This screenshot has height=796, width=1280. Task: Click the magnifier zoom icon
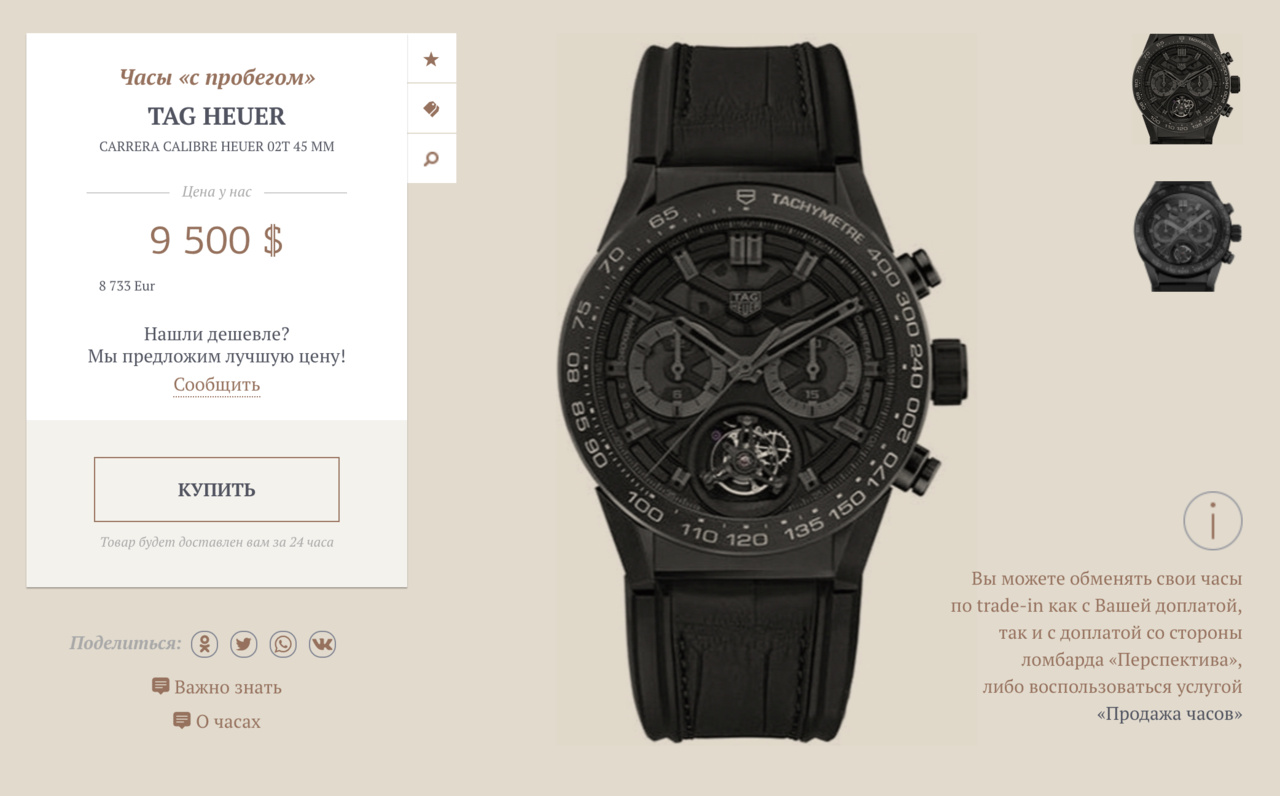click(431, 159)
